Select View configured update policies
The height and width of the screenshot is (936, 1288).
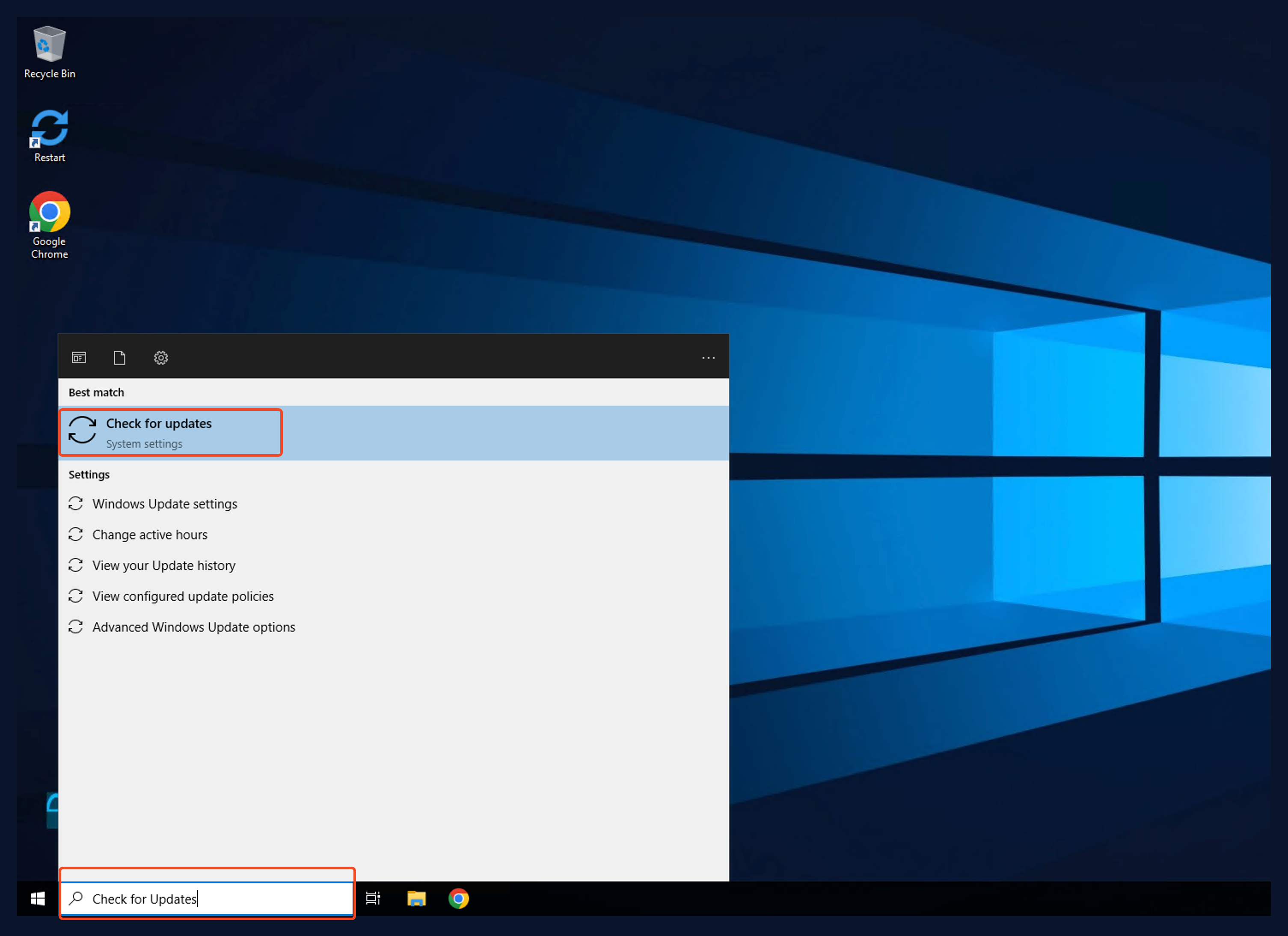click(x=183, y=596)
